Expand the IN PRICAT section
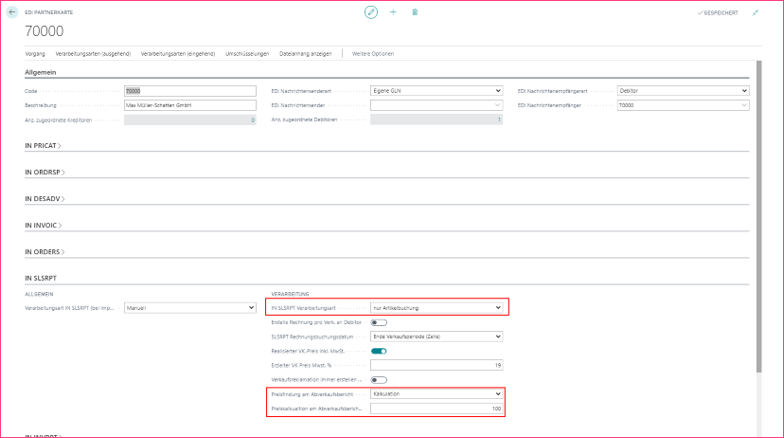The image size is (784, 438). pos(43,145)
